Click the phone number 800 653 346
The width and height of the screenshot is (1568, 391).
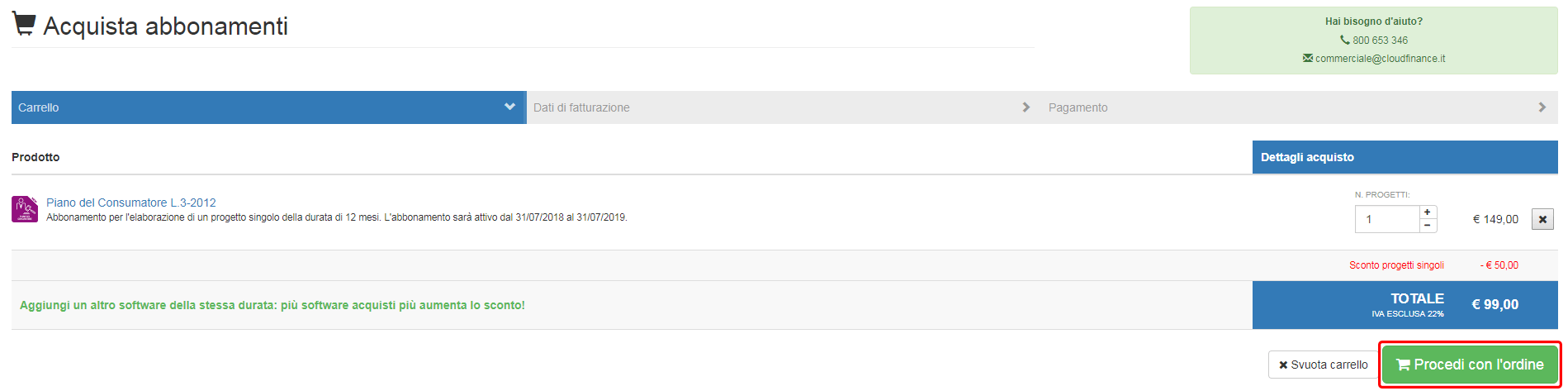click(x=1380, y=40)
